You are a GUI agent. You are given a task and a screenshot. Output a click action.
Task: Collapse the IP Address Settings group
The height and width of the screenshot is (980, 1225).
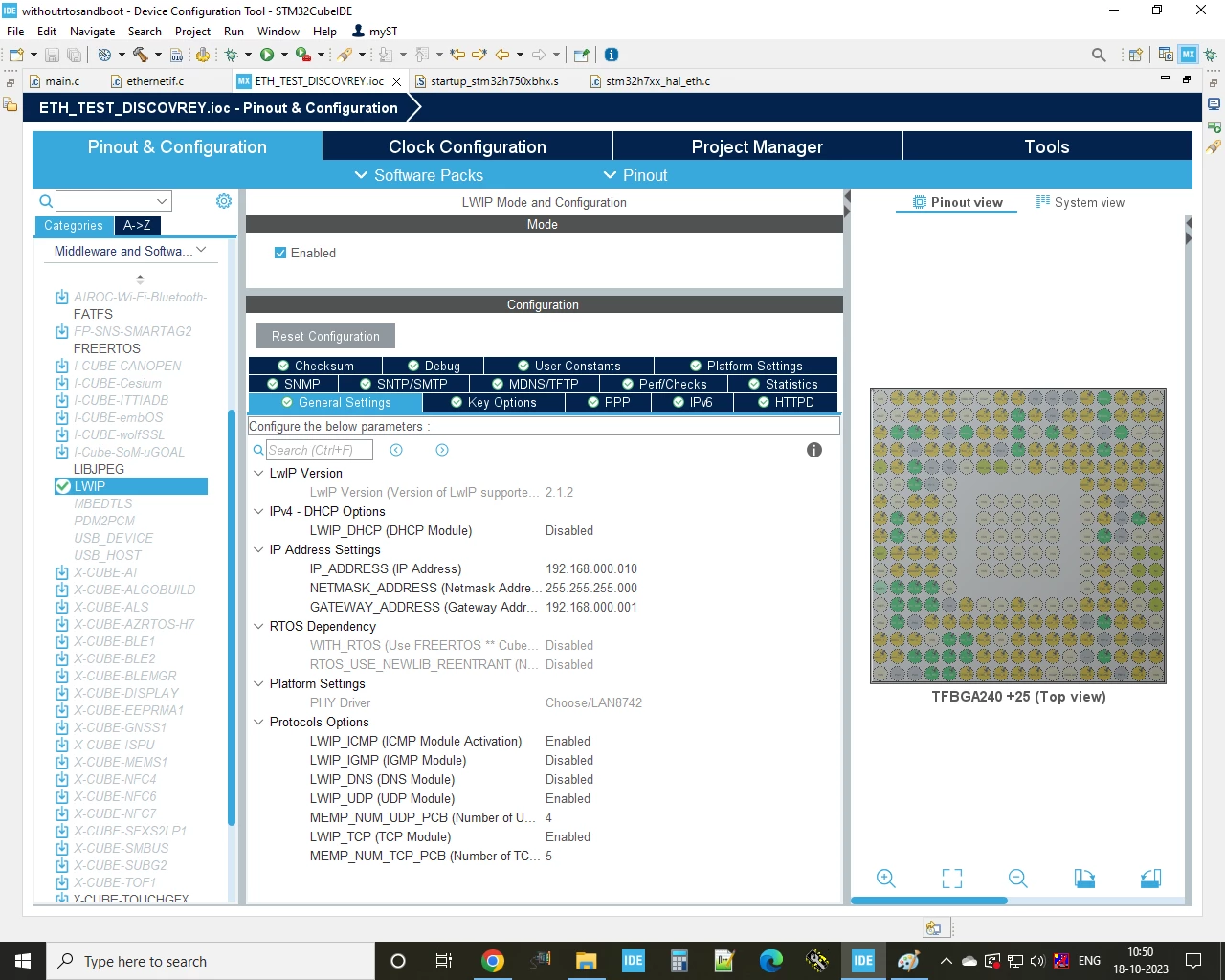click(258, 549)
